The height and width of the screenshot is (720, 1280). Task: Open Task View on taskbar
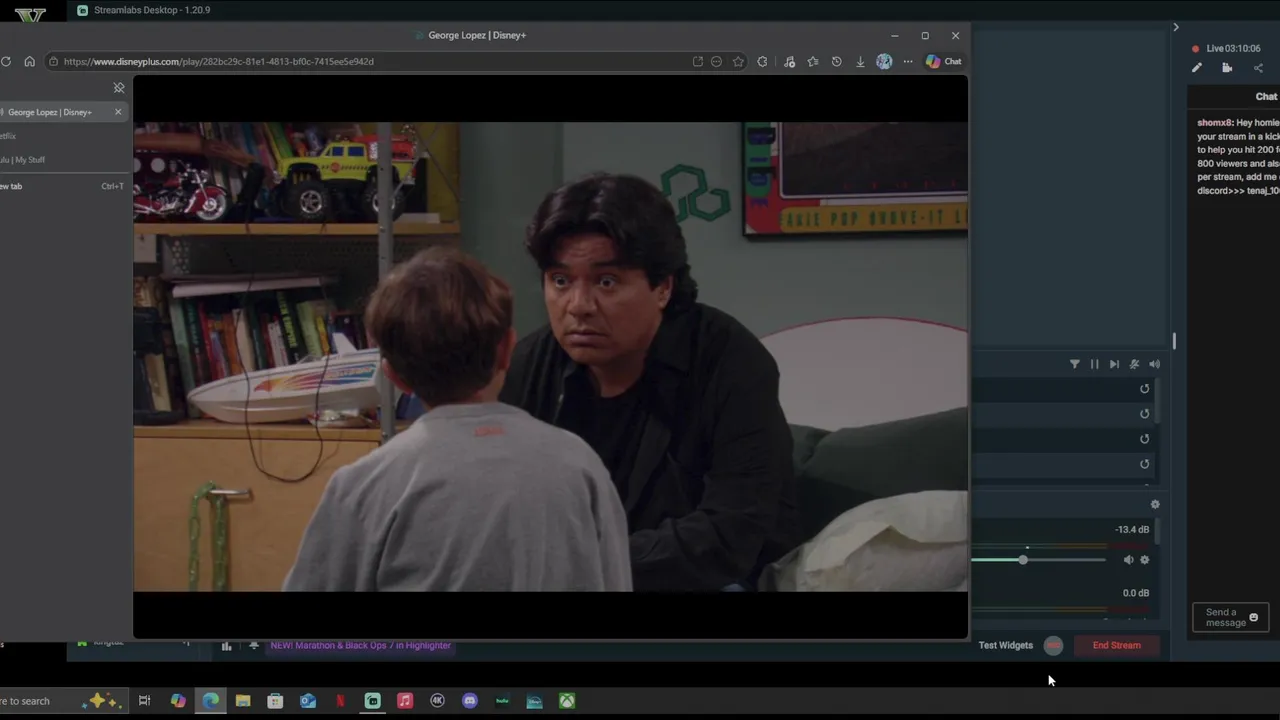(x=144, y=701)
